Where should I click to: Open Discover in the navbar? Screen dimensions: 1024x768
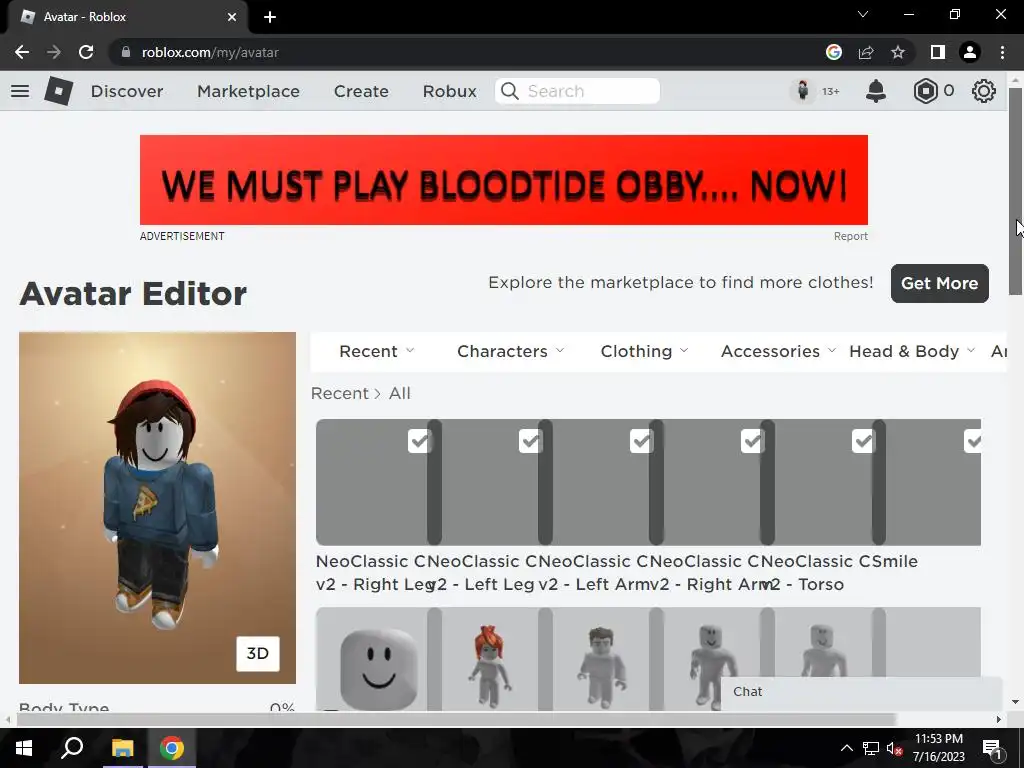point(127,91)
